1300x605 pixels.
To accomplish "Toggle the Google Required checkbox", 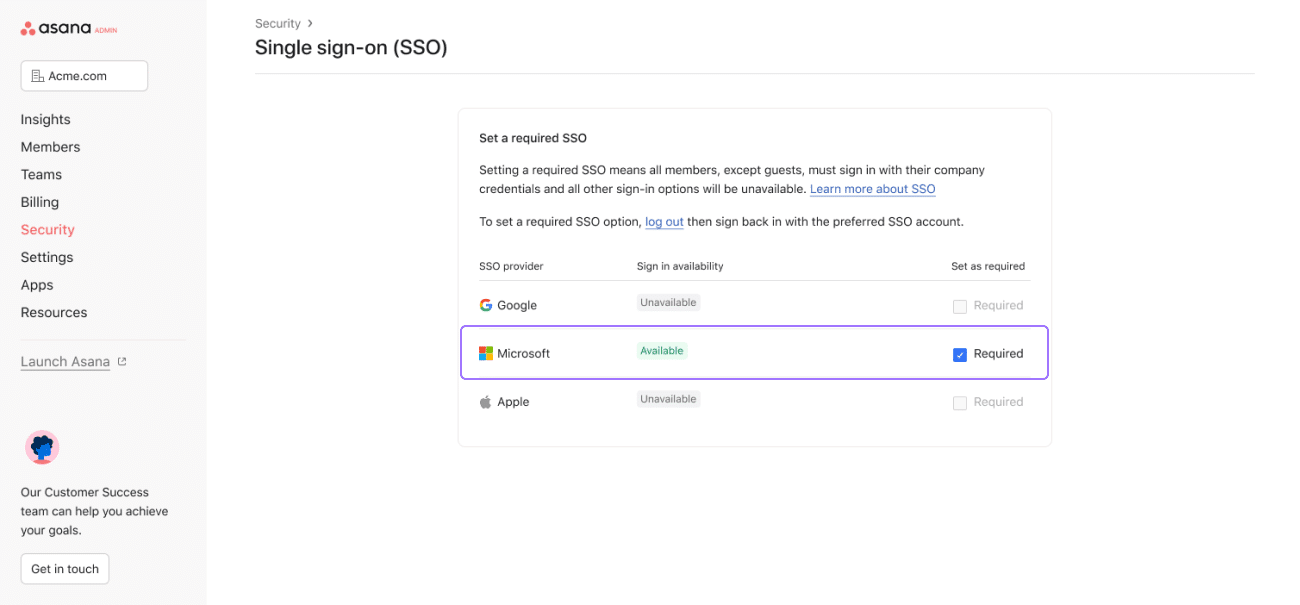I will [960, 306].
